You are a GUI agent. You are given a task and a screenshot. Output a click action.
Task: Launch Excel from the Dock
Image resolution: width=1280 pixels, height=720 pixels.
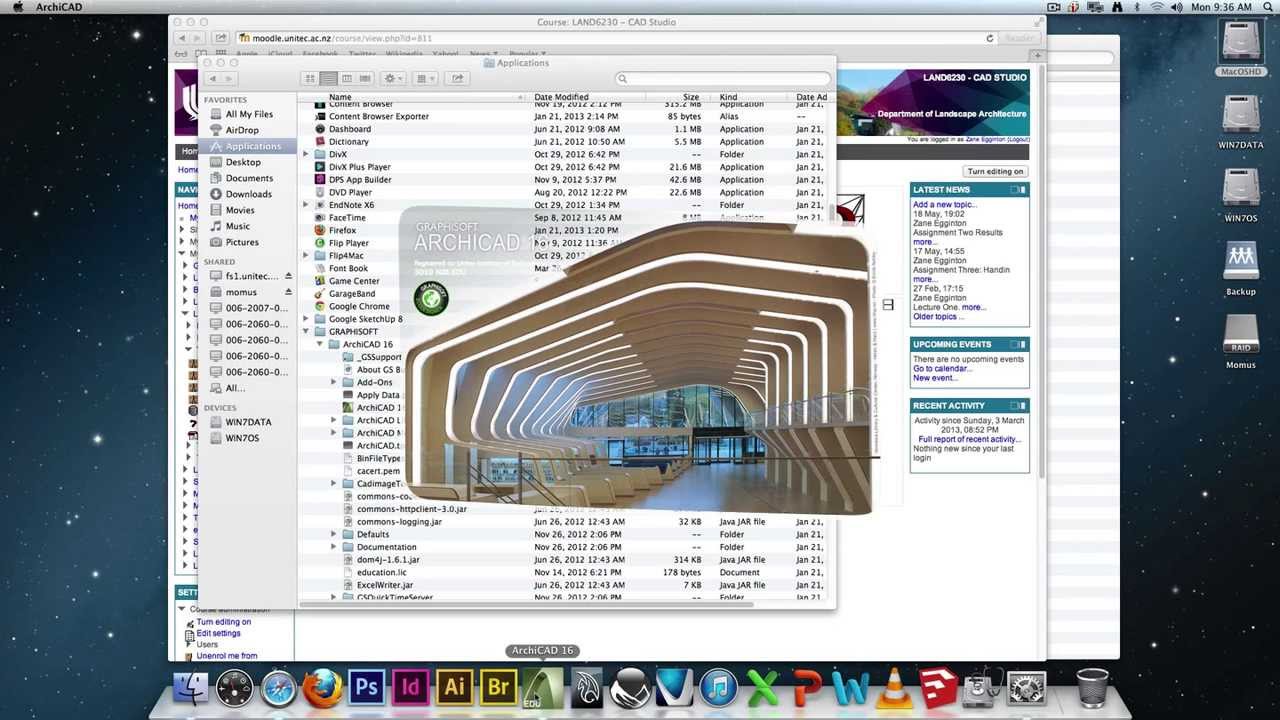click(x=762, y=688)
